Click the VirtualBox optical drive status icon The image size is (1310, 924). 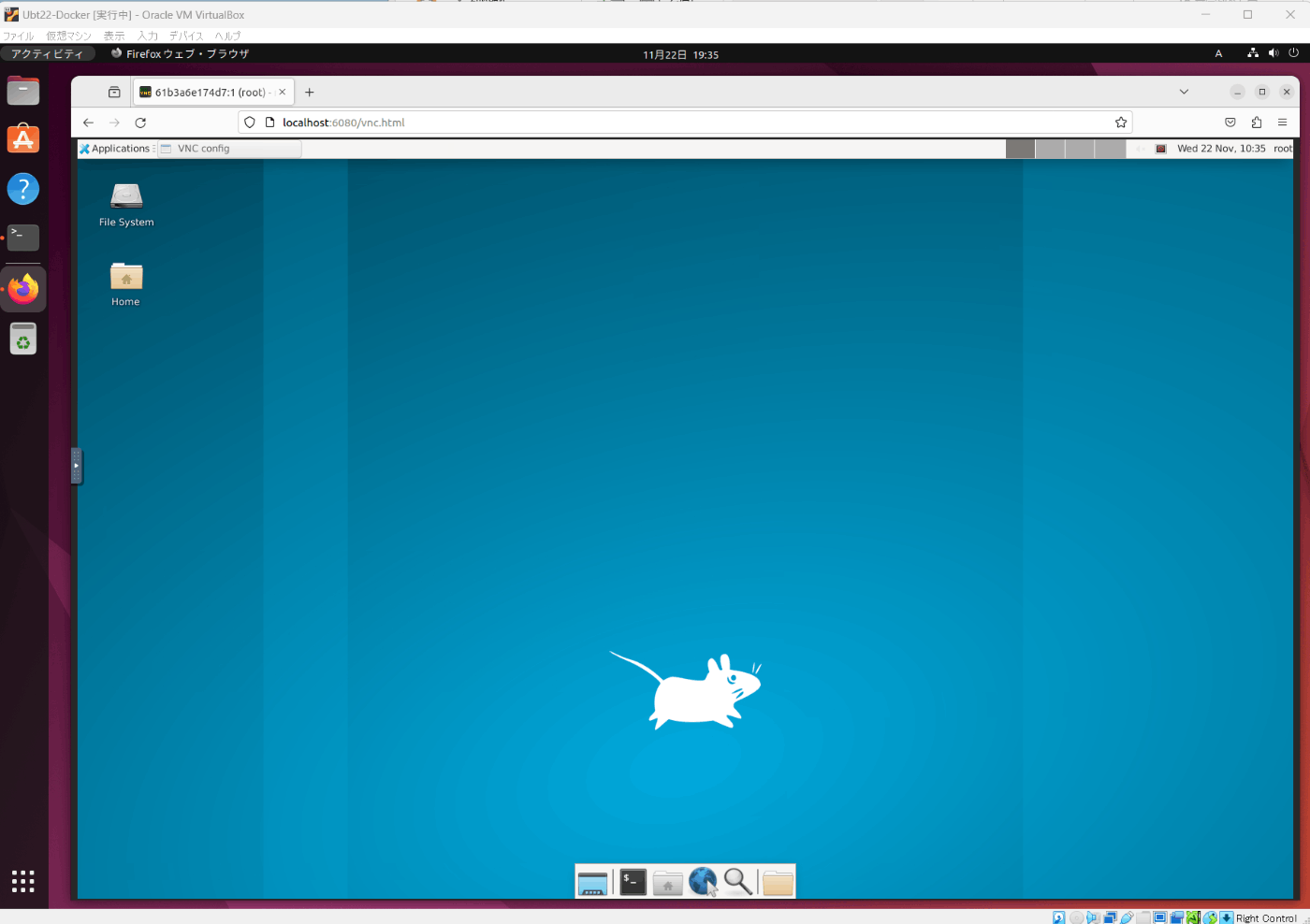click(x=1076, y=917)
